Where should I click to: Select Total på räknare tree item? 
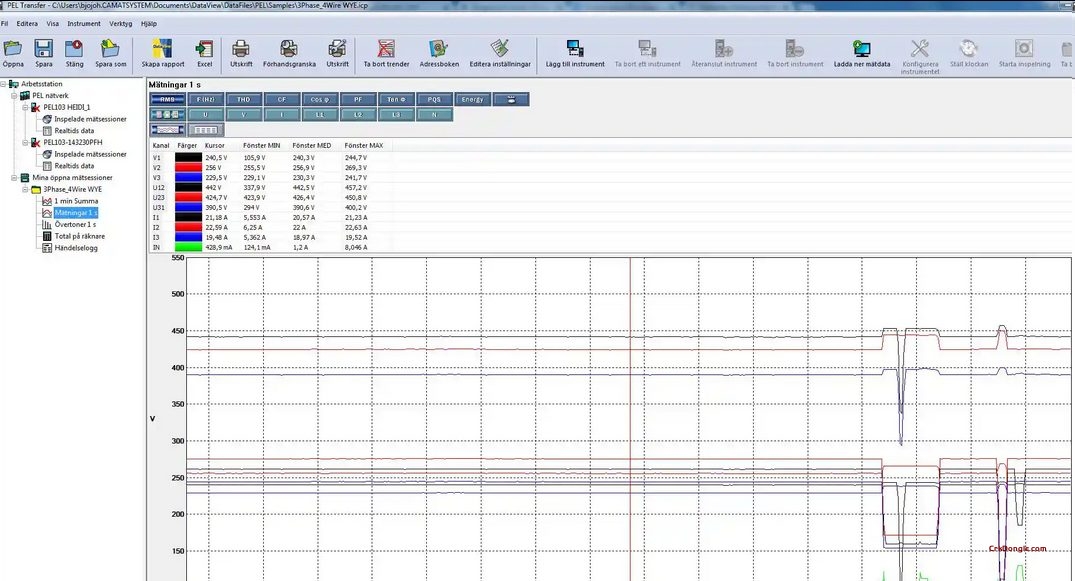click(x=80, y=236)
